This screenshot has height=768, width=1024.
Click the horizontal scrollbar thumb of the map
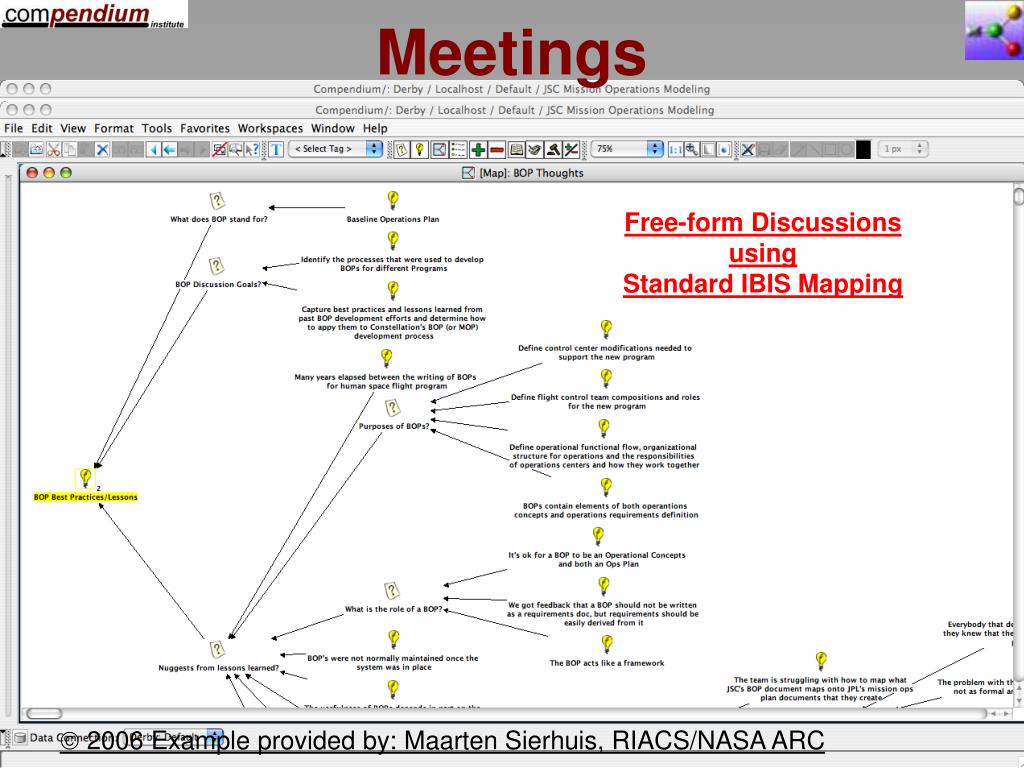click(44, 714)
